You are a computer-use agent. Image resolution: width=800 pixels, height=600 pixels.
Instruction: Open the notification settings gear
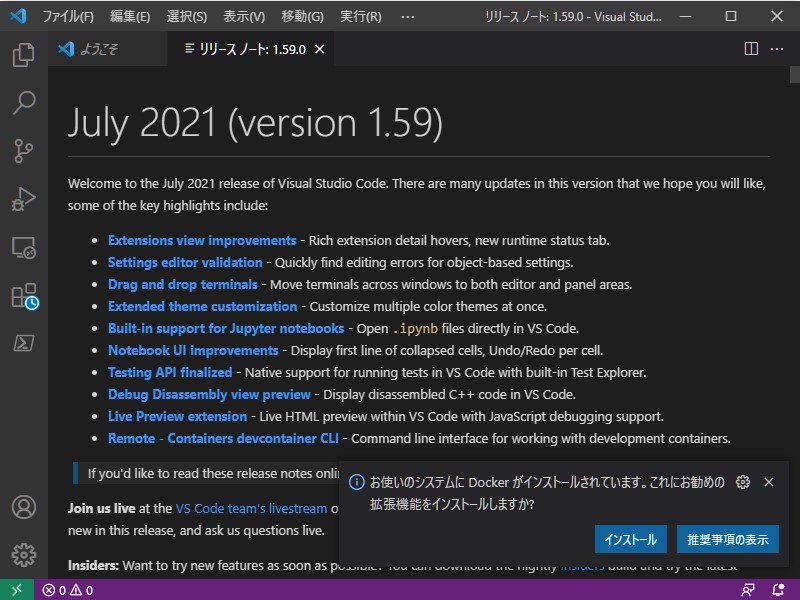[x=742, y=481]
